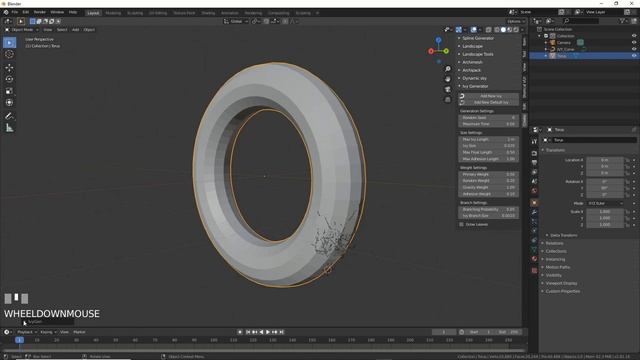This screenshot has height=360, width=640.
Task: Jump to the last frame
Action: 282,332
